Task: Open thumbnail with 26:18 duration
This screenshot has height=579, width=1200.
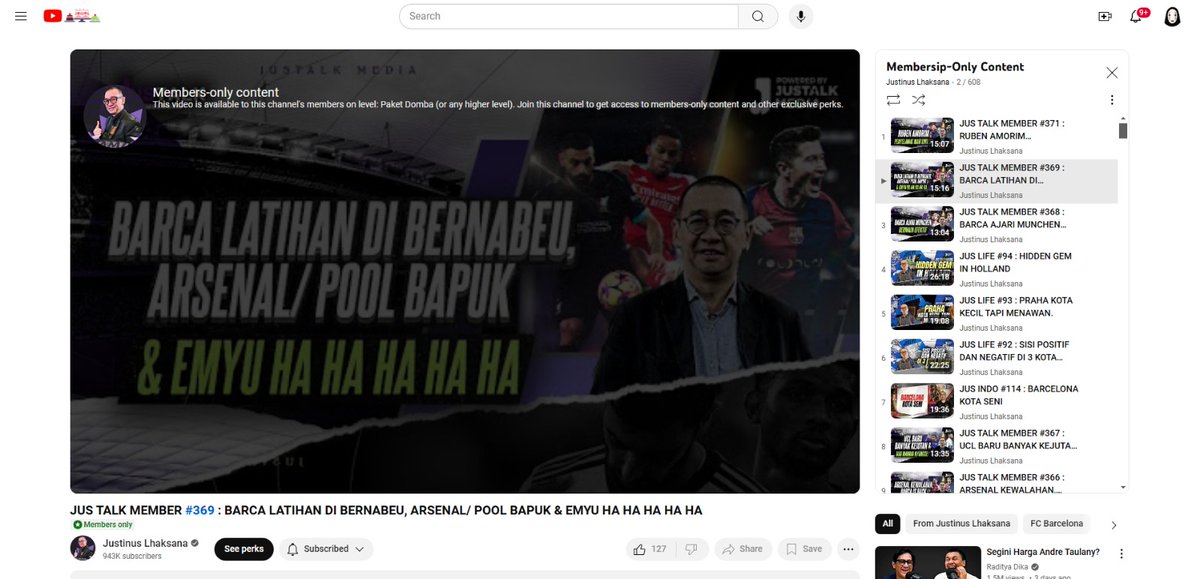Action: point(921,268)
